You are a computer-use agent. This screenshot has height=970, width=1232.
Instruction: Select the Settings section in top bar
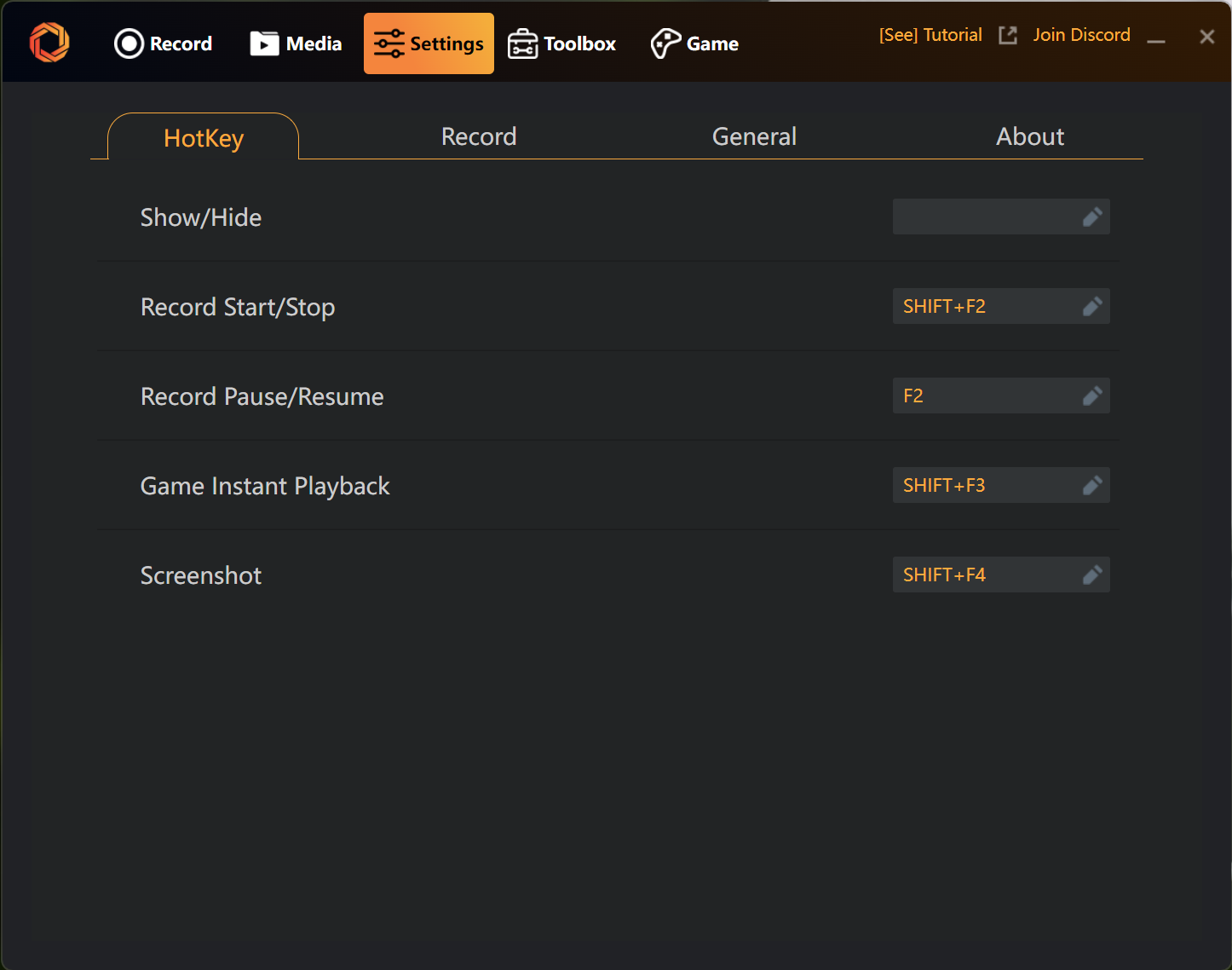[x=429, y=43]
